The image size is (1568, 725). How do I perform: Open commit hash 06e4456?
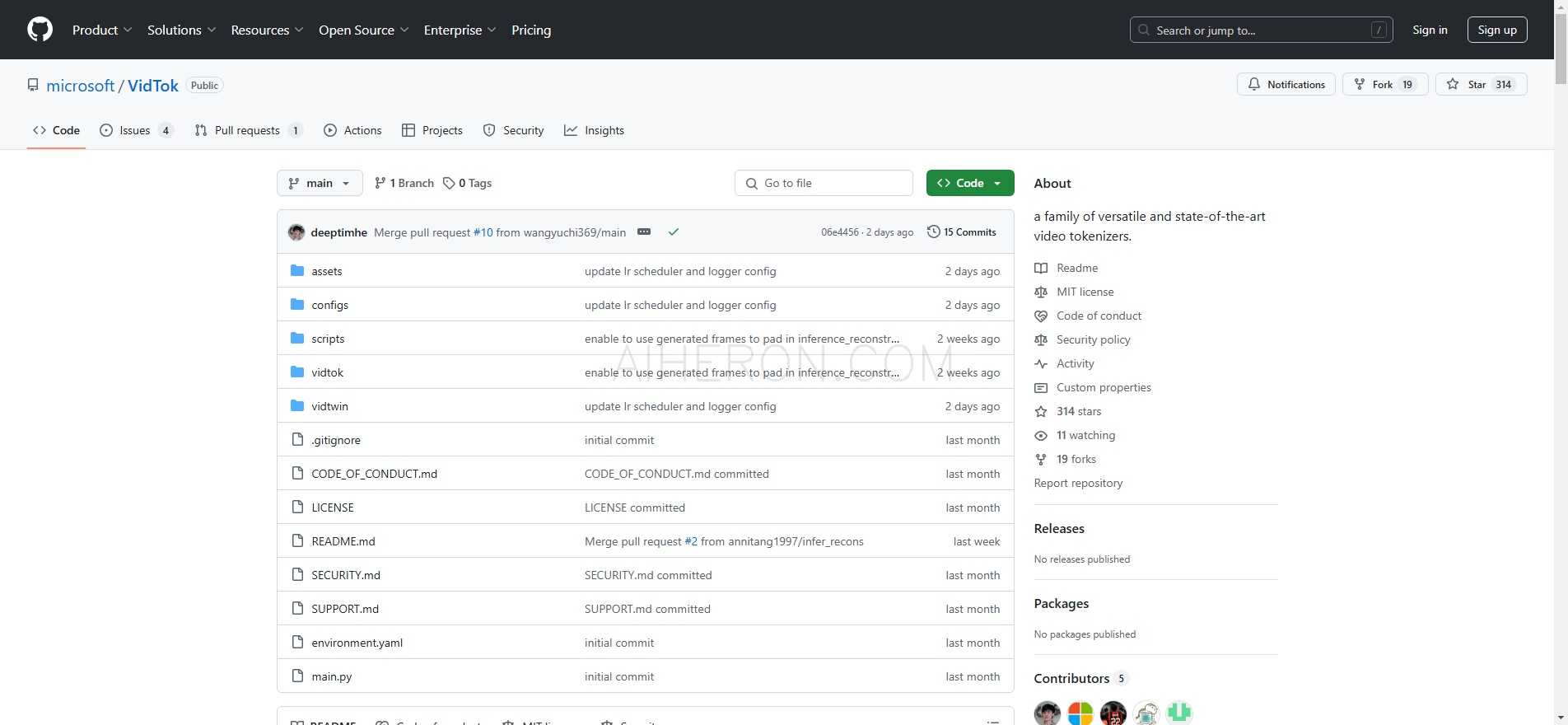(839, 232)
